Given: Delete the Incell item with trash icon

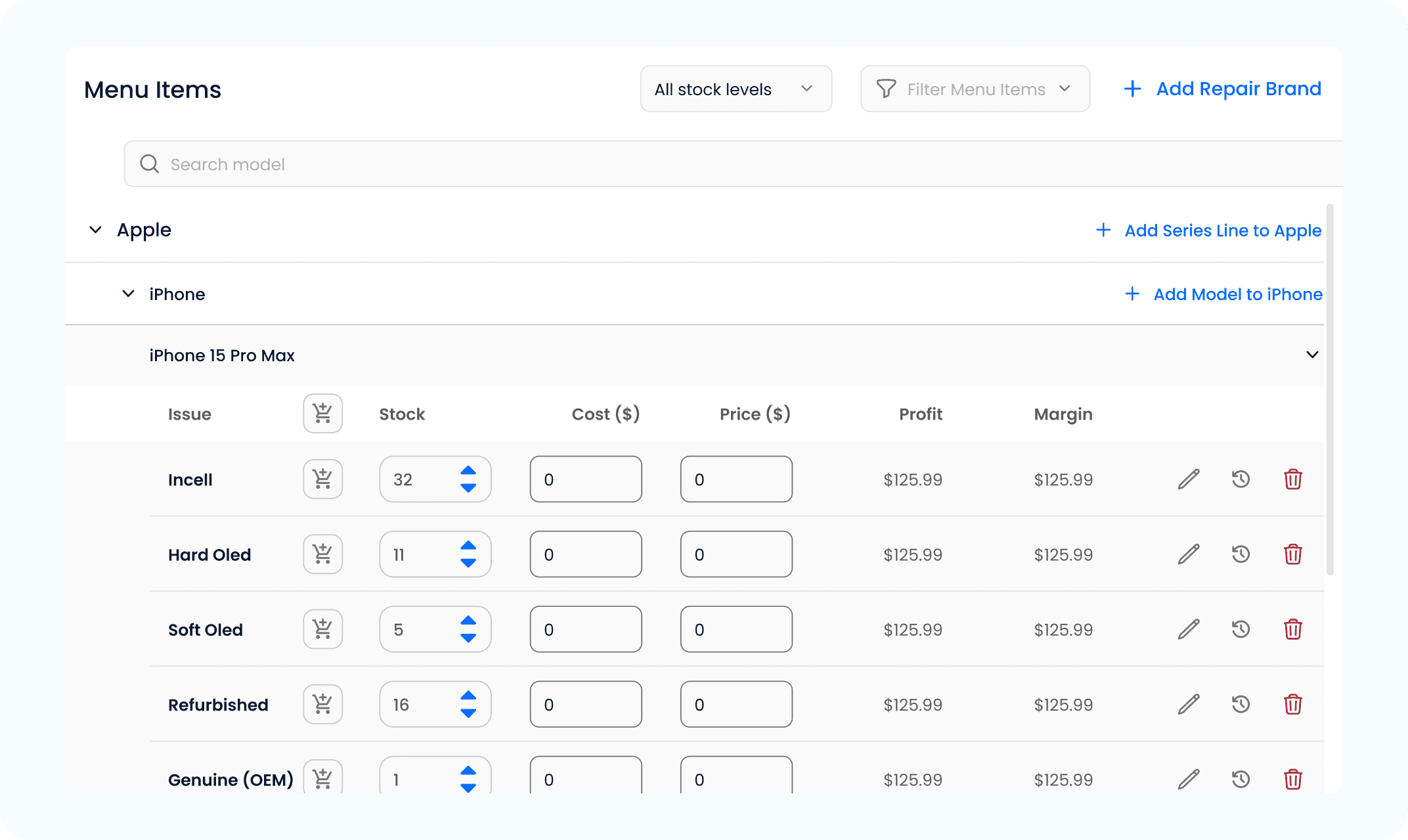Looking at the screenshot, I should [1292, 479].
